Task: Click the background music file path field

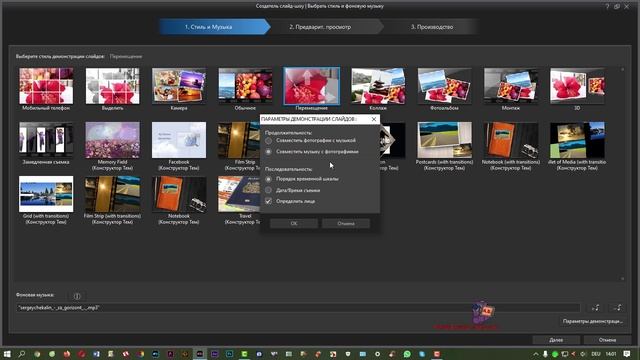Action: (x=298, y=308)
